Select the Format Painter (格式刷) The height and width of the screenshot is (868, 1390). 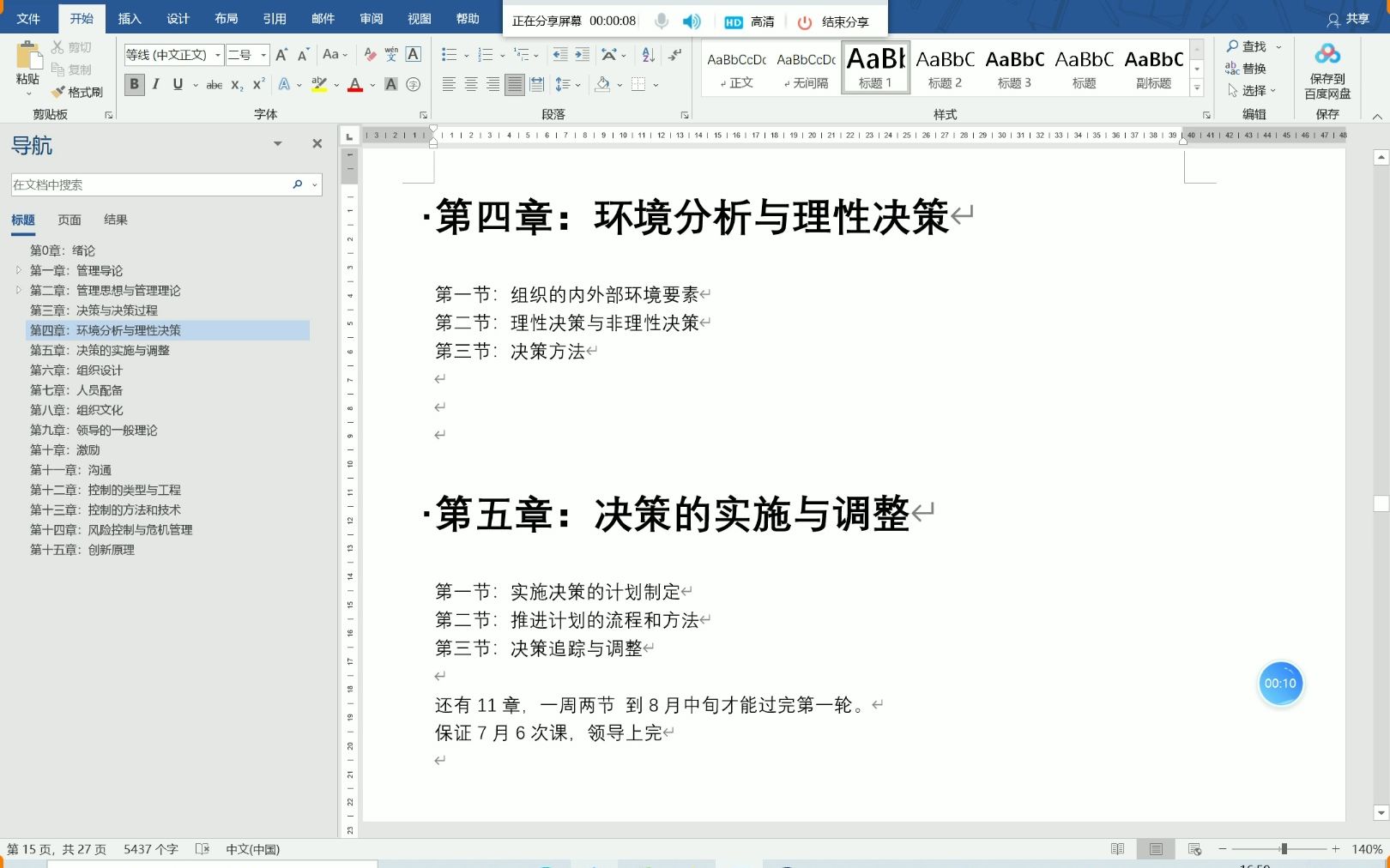(76, 92)
